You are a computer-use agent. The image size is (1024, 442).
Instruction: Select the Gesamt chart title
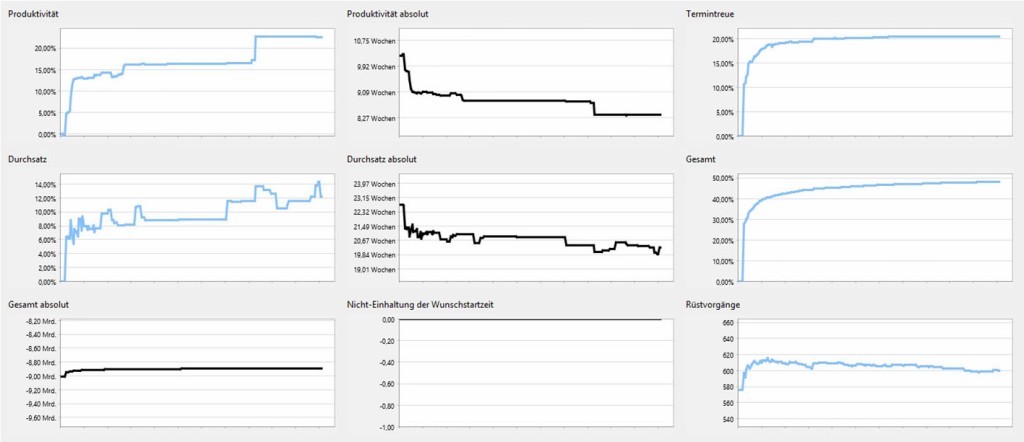[x=702, y=159]
